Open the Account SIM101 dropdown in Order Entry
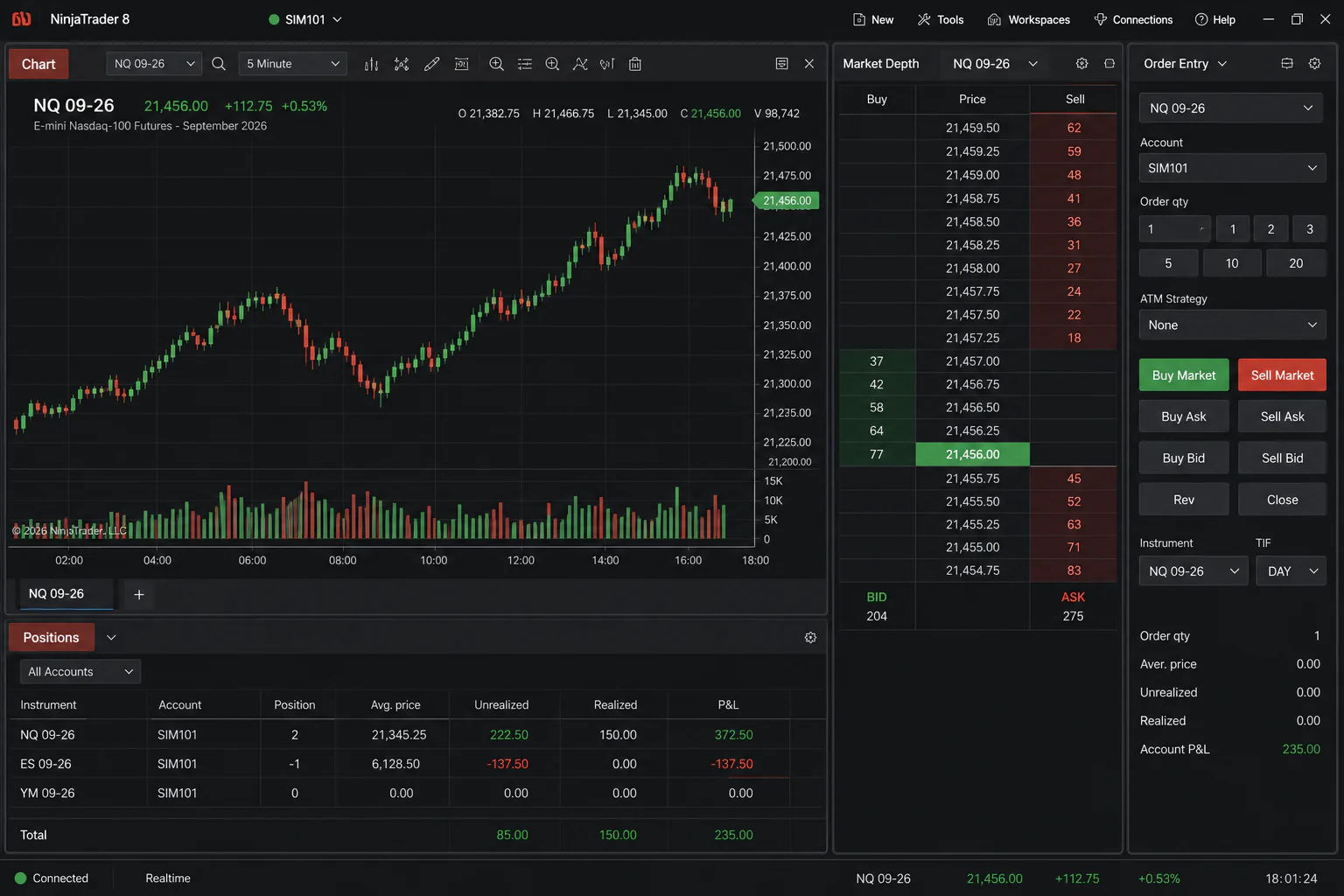 click(1232, 168)
